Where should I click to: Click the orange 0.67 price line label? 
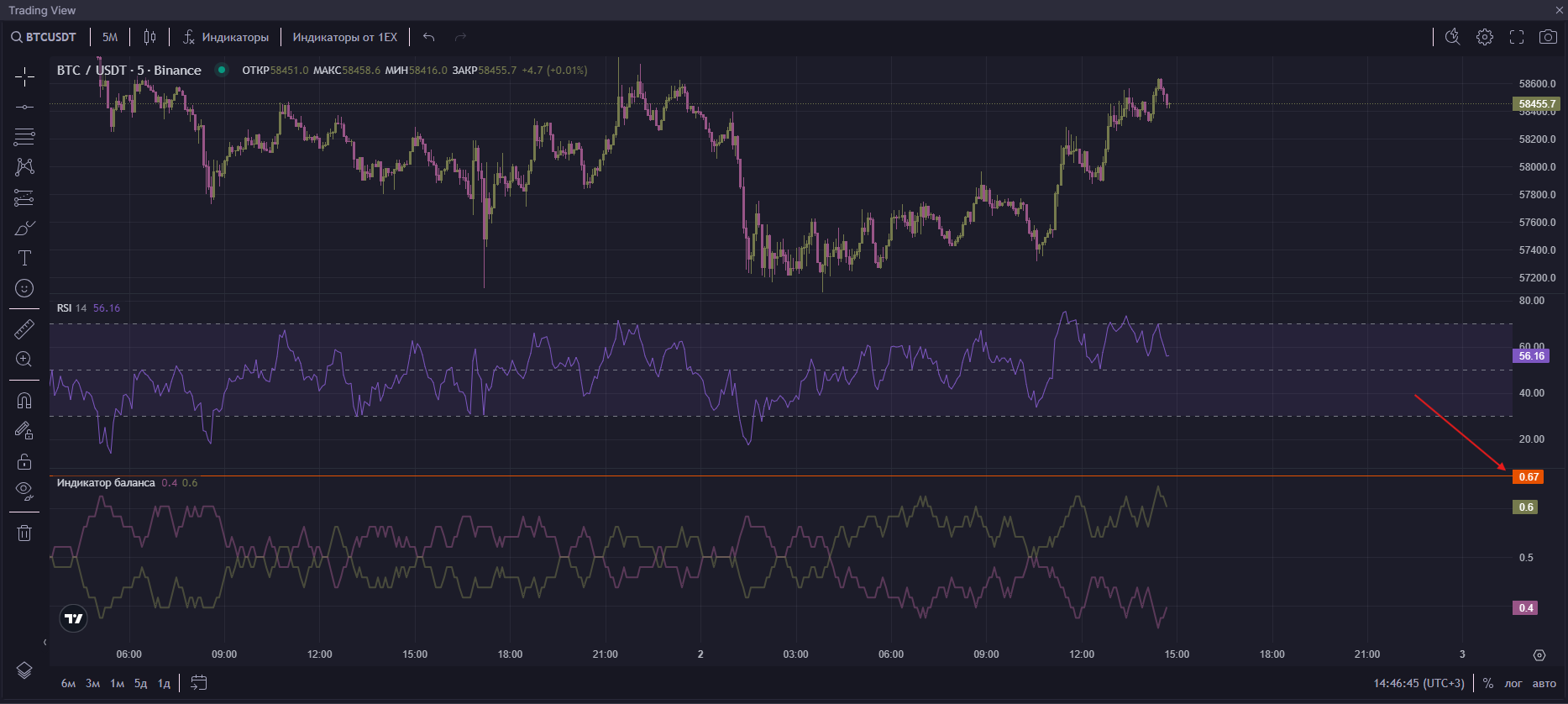pos(1529,477)
